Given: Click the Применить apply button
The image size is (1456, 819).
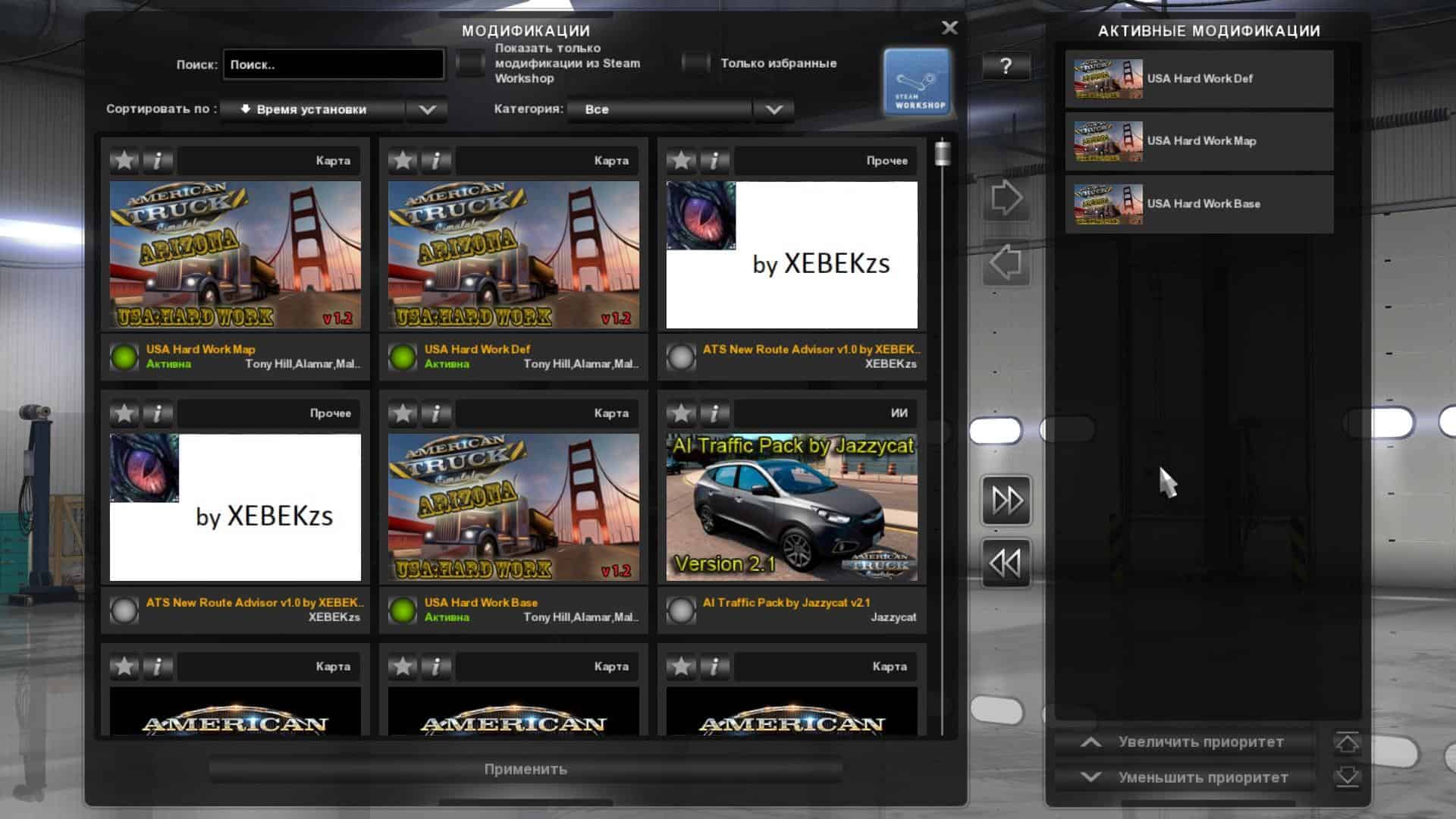Looking at the screenshot, I should [526, 769].
